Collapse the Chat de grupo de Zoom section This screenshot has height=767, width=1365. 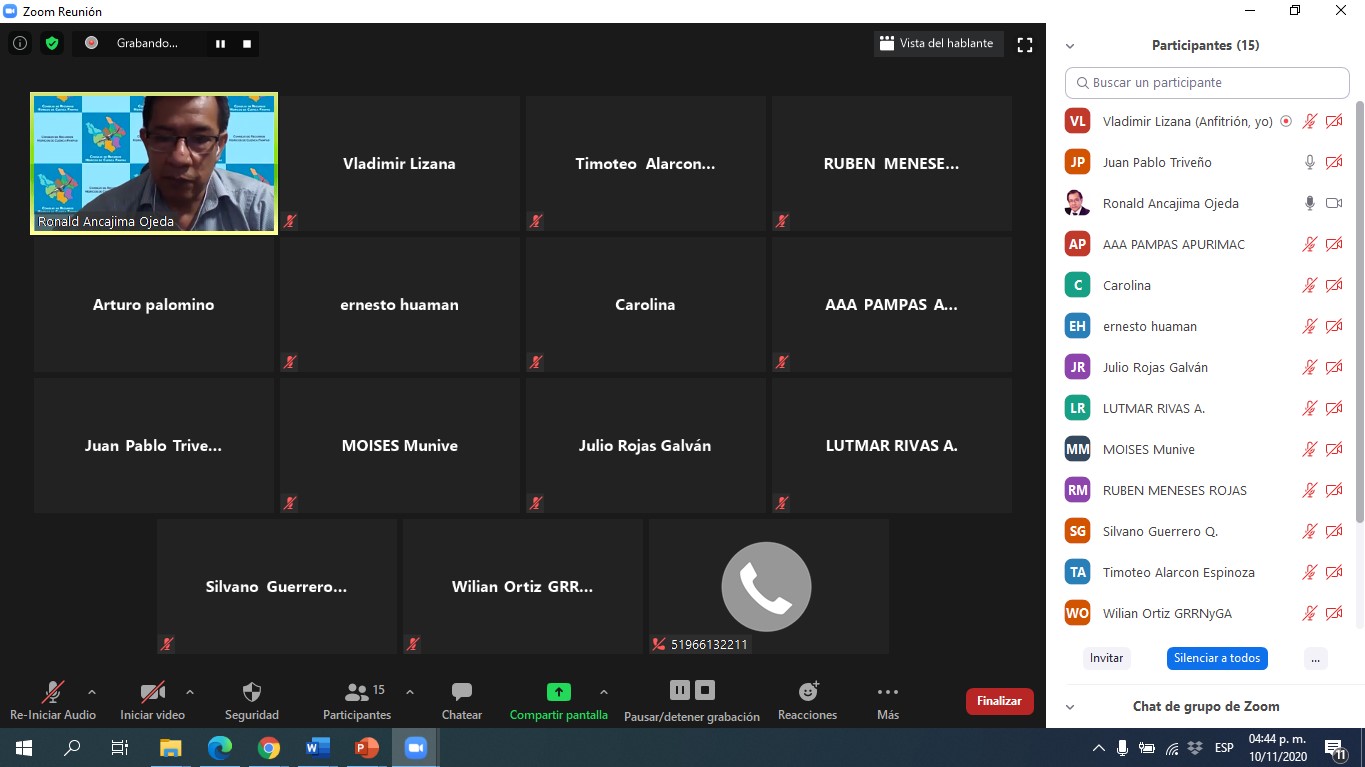tap(1070, 707)
